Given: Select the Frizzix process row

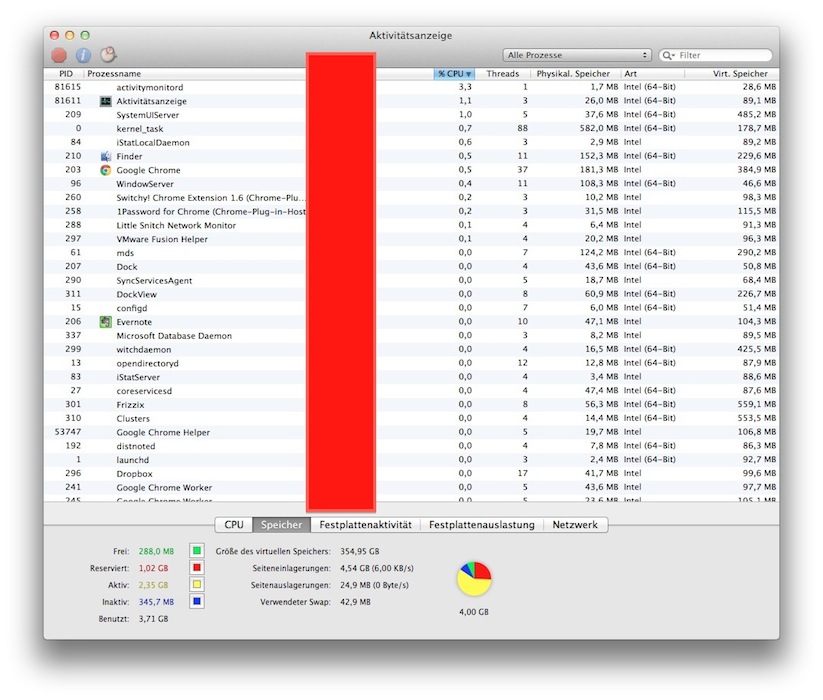Looking at the screenshot, I should [412, 405].
